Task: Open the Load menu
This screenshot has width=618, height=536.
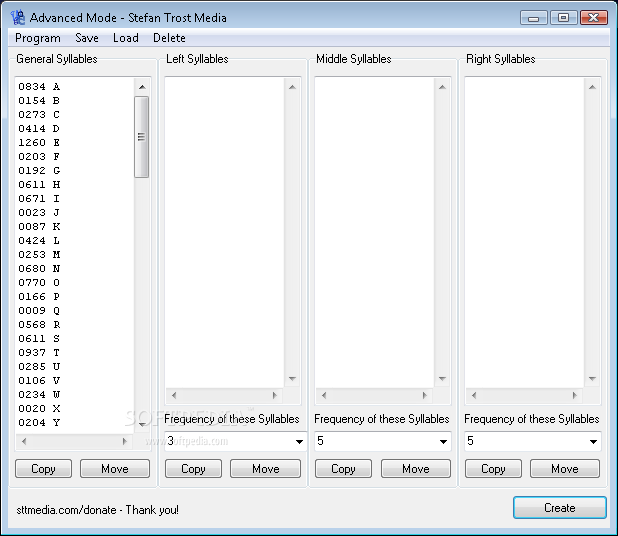Action: click(x=126, y=38)
